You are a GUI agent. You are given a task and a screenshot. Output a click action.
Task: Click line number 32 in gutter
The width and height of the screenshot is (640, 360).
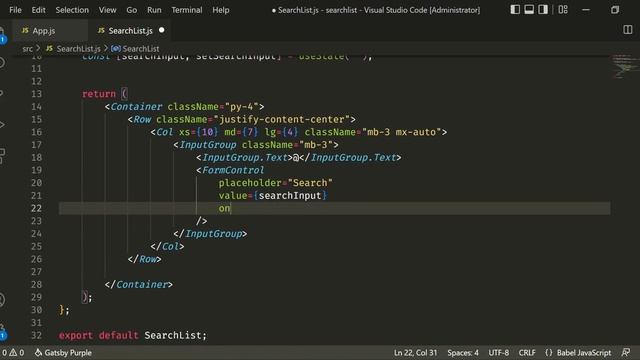[x=36, y=335]
